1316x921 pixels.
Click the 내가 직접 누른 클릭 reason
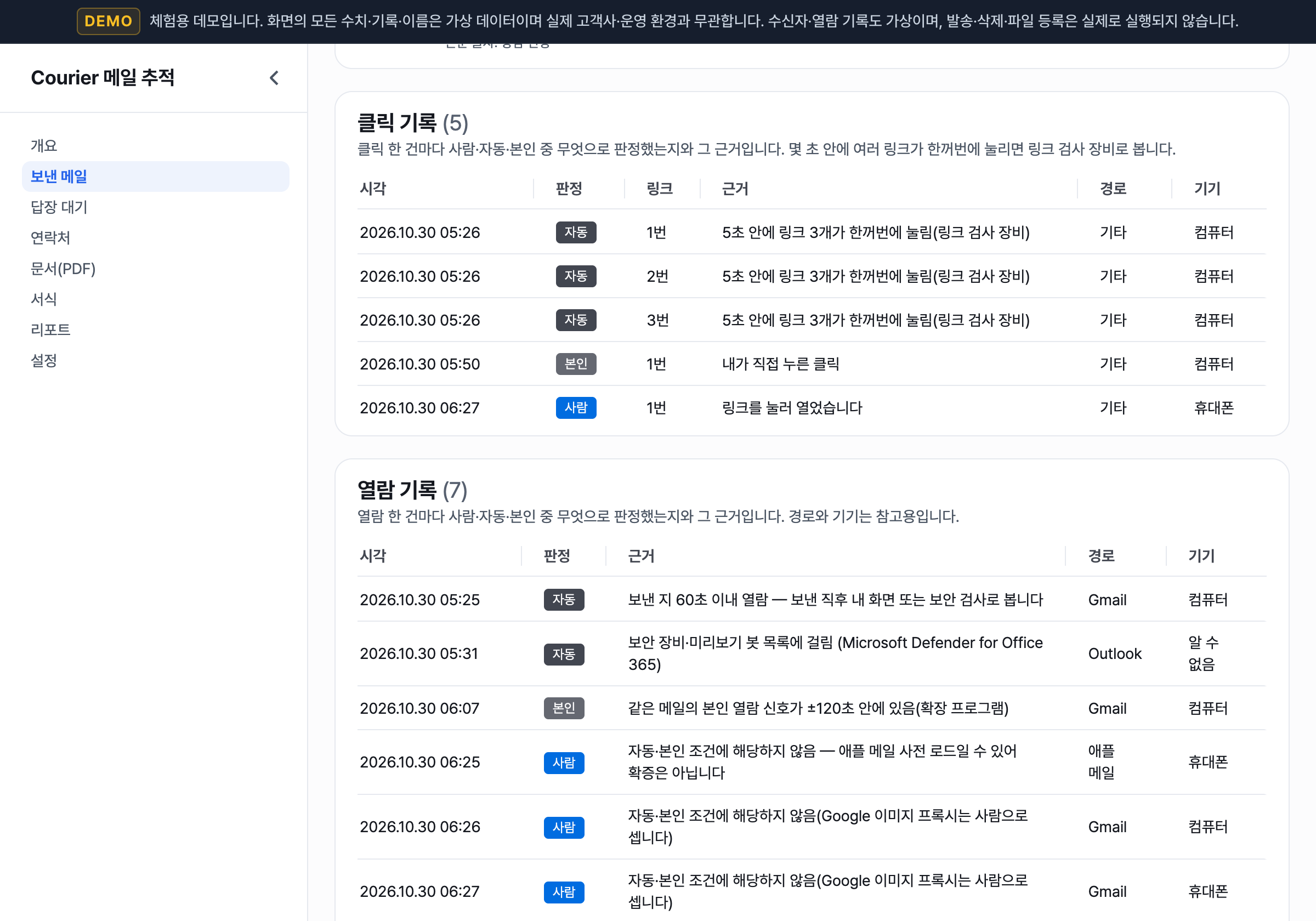[781, 364]
